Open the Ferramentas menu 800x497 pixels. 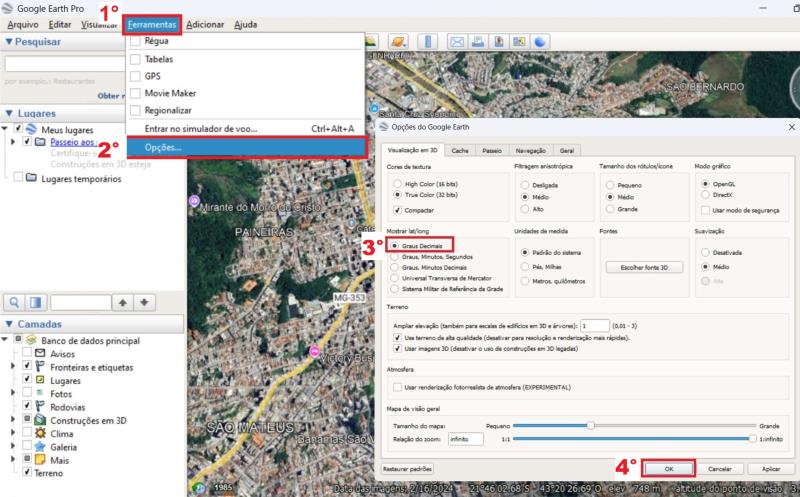152,24
